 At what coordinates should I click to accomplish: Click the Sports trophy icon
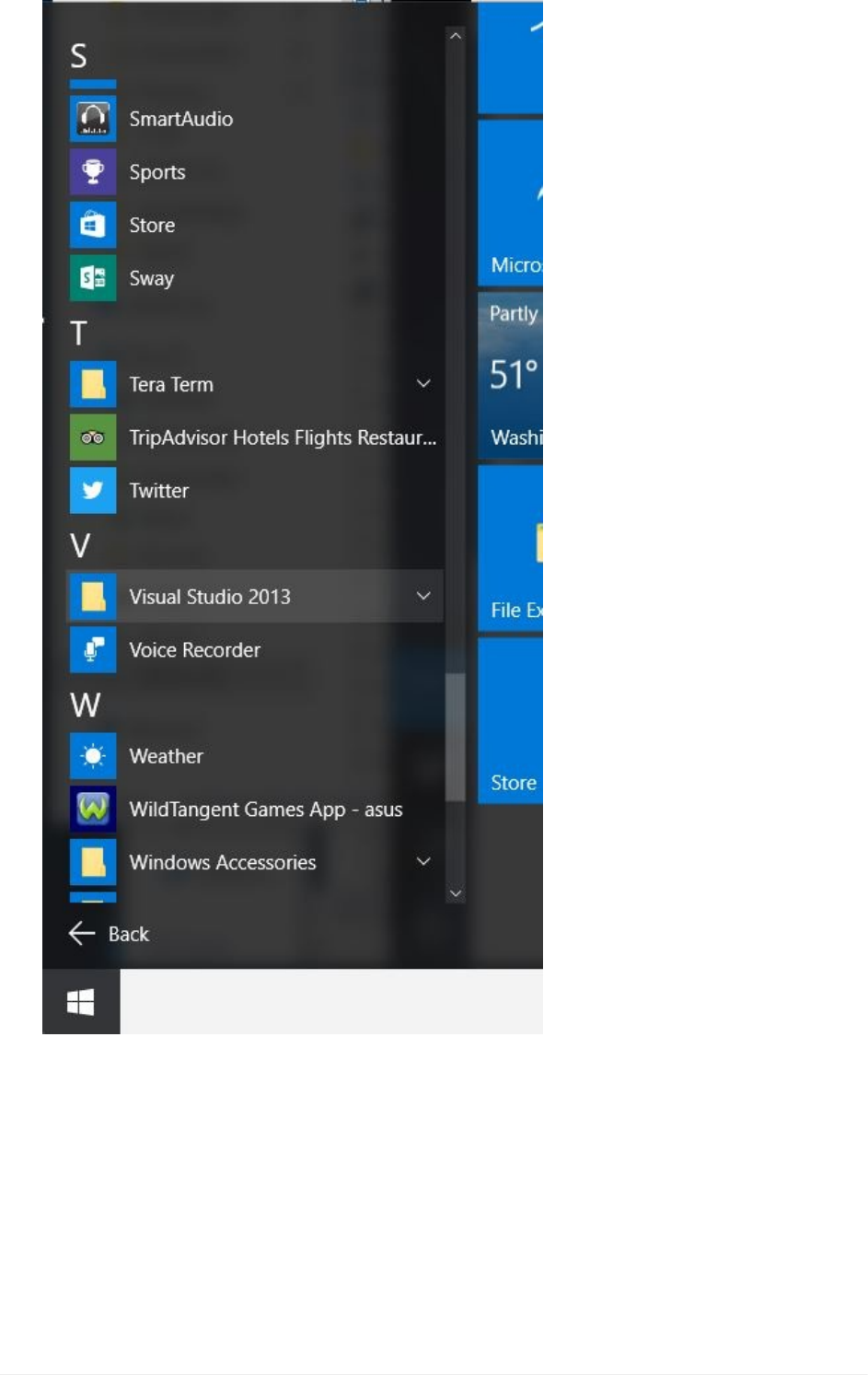93,172
